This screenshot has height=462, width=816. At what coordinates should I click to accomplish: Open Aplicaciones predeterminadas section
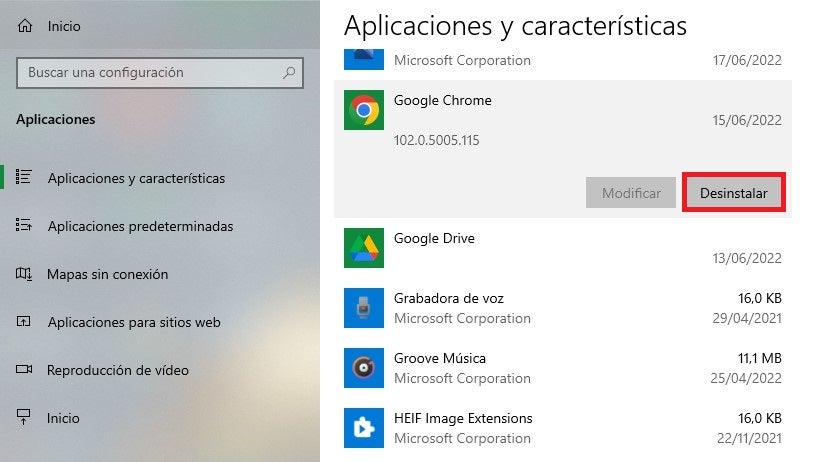140,226
